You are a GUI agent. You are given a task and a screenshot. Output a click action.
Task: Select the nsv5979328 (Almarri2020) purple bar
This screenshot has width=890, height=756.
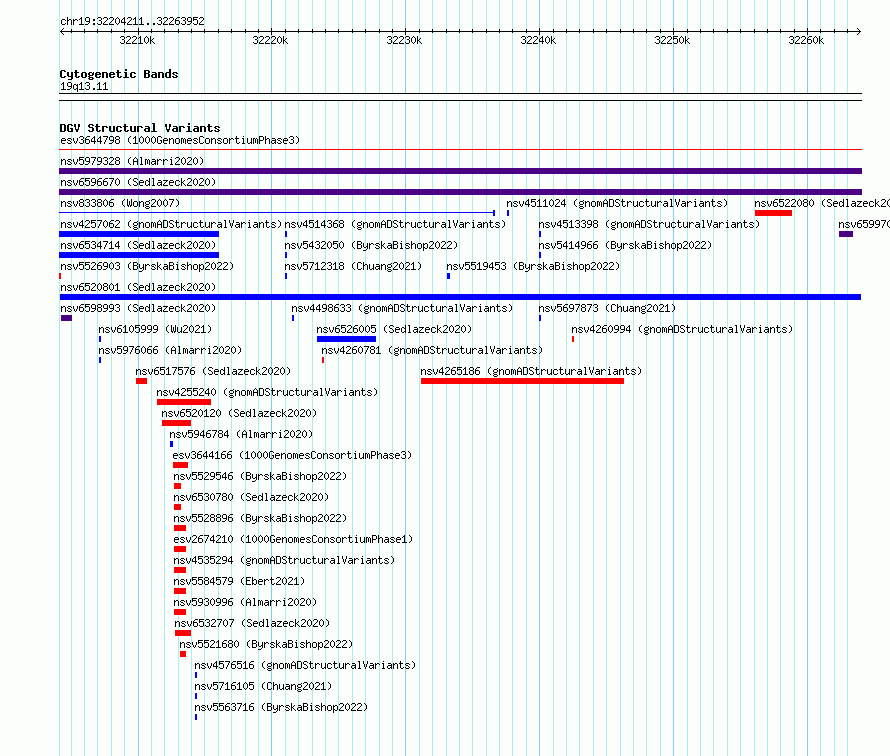460,171
